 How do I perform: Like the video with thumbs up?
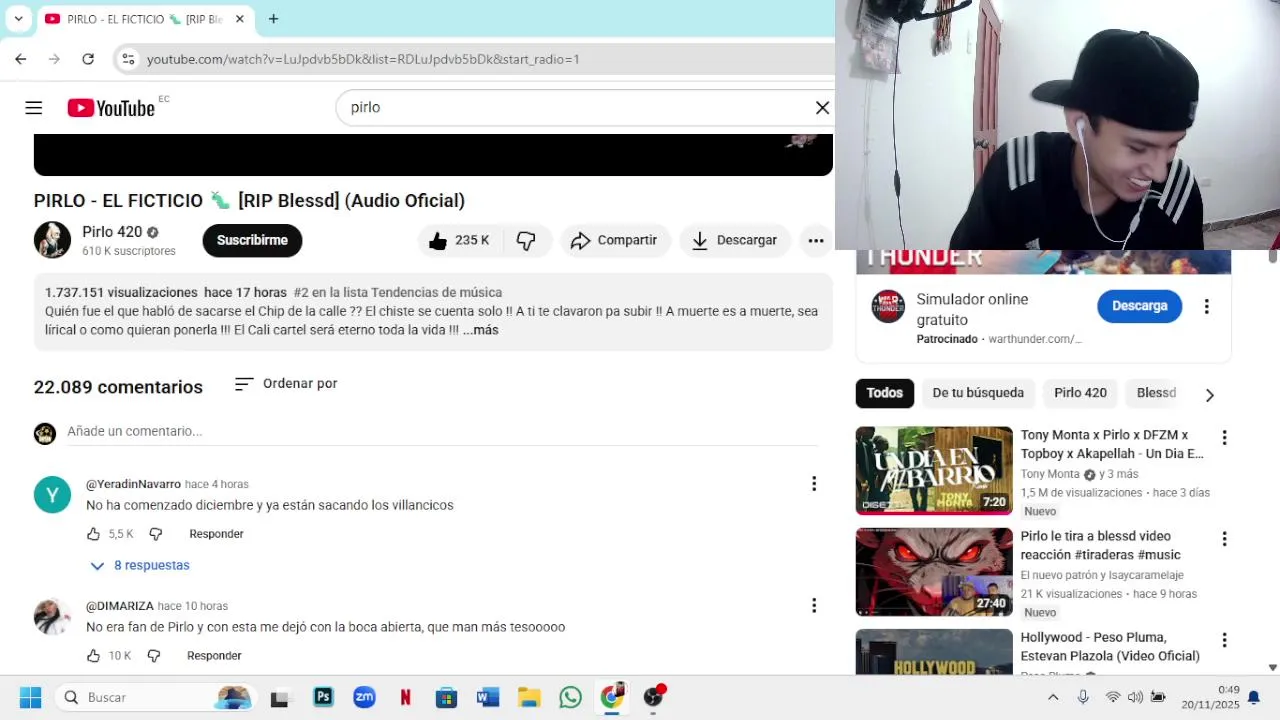(x=459, y=240)
